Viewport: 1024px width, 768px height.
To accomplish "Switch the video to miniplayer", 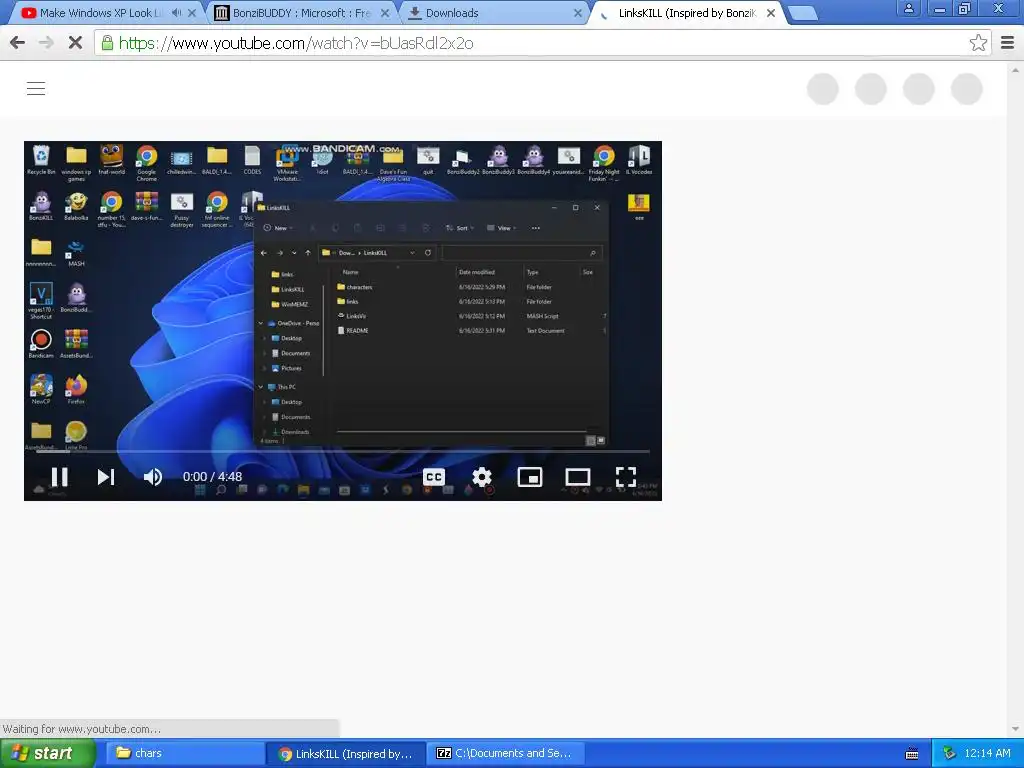I will [x=530, y=477].
